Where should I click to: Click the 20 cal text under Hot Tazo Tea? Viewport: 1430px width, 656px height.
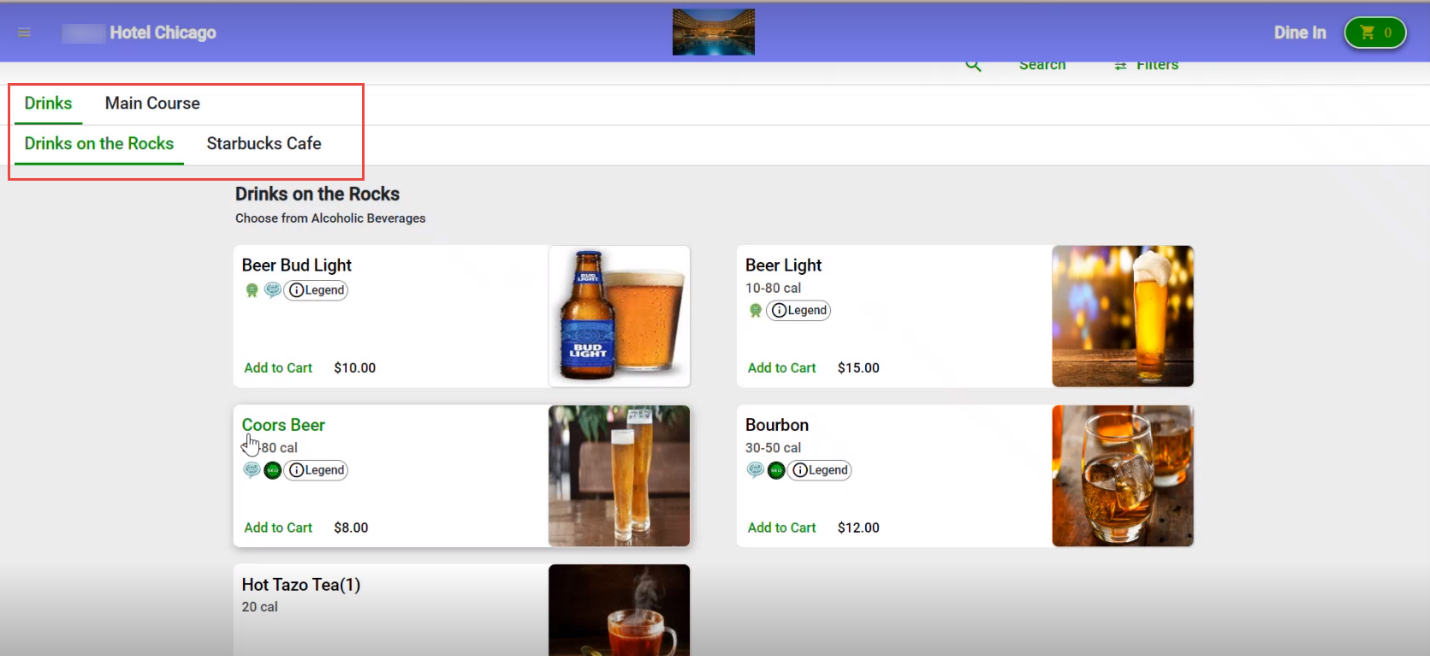click(260, 607)
